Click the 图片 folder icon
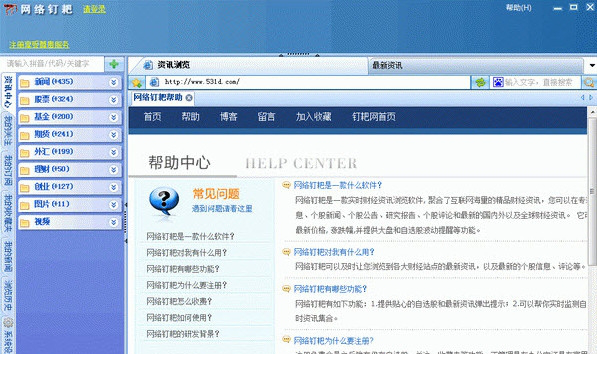The height and width of the screenshot is (368, 597). pos(25,206)
